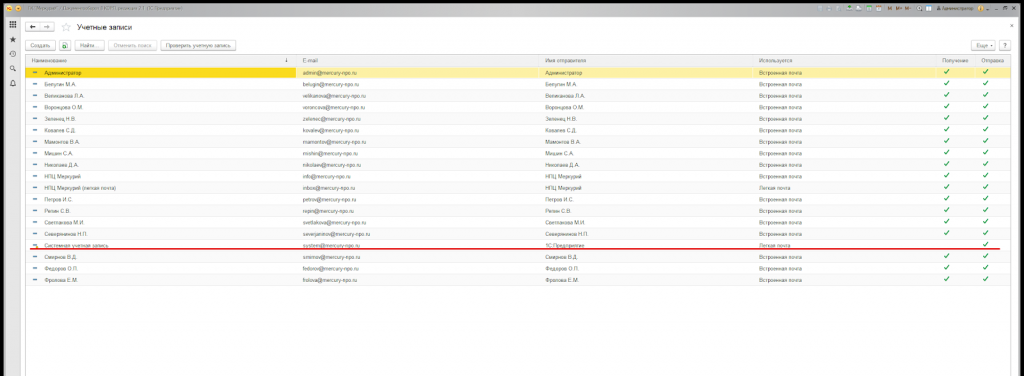Open the notifications bell in sidebar
Viewport: 1024px width, 376px height.
12,83
